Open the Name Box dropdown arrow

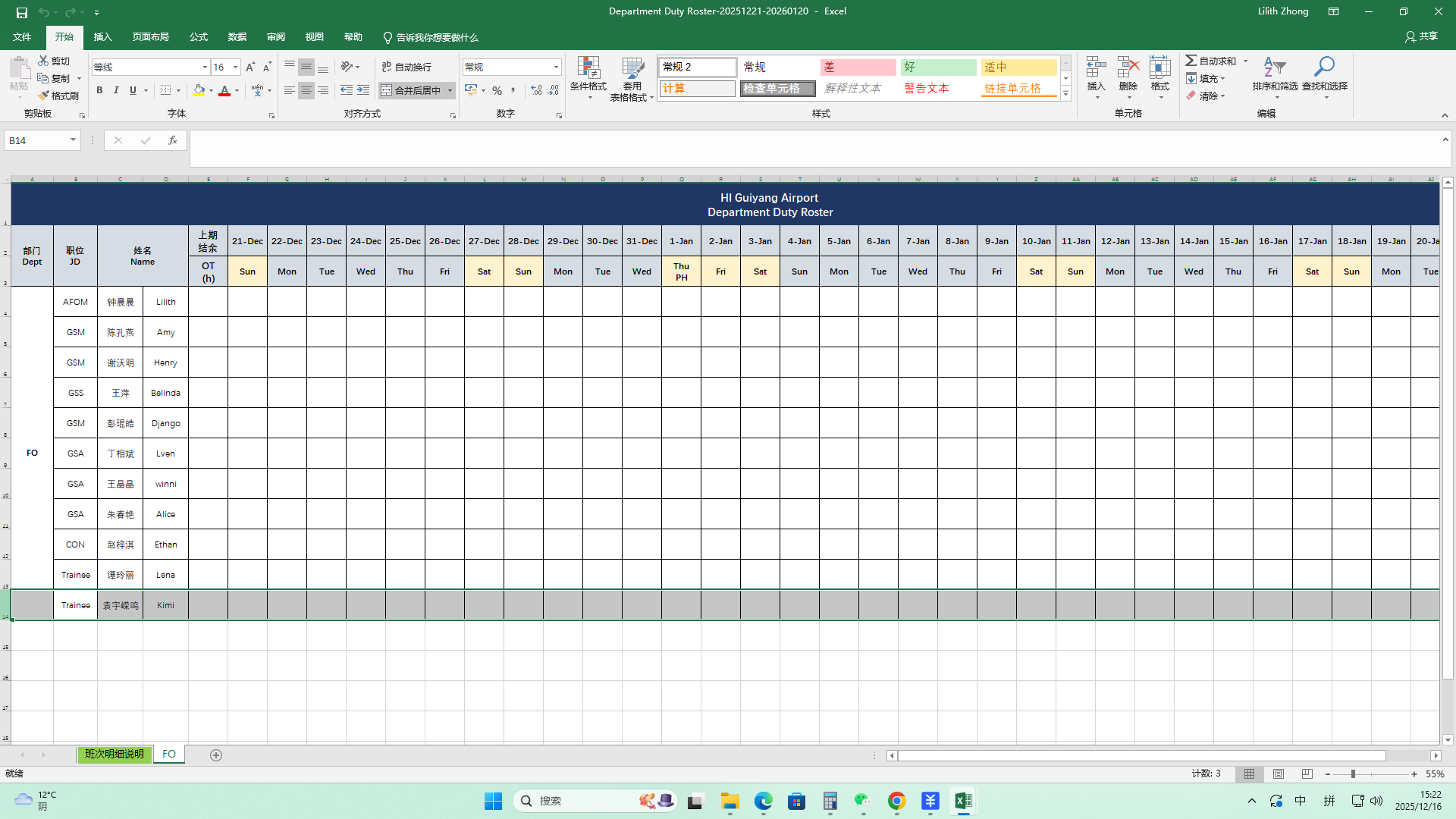pyautogui.click(x=73, y=140)
